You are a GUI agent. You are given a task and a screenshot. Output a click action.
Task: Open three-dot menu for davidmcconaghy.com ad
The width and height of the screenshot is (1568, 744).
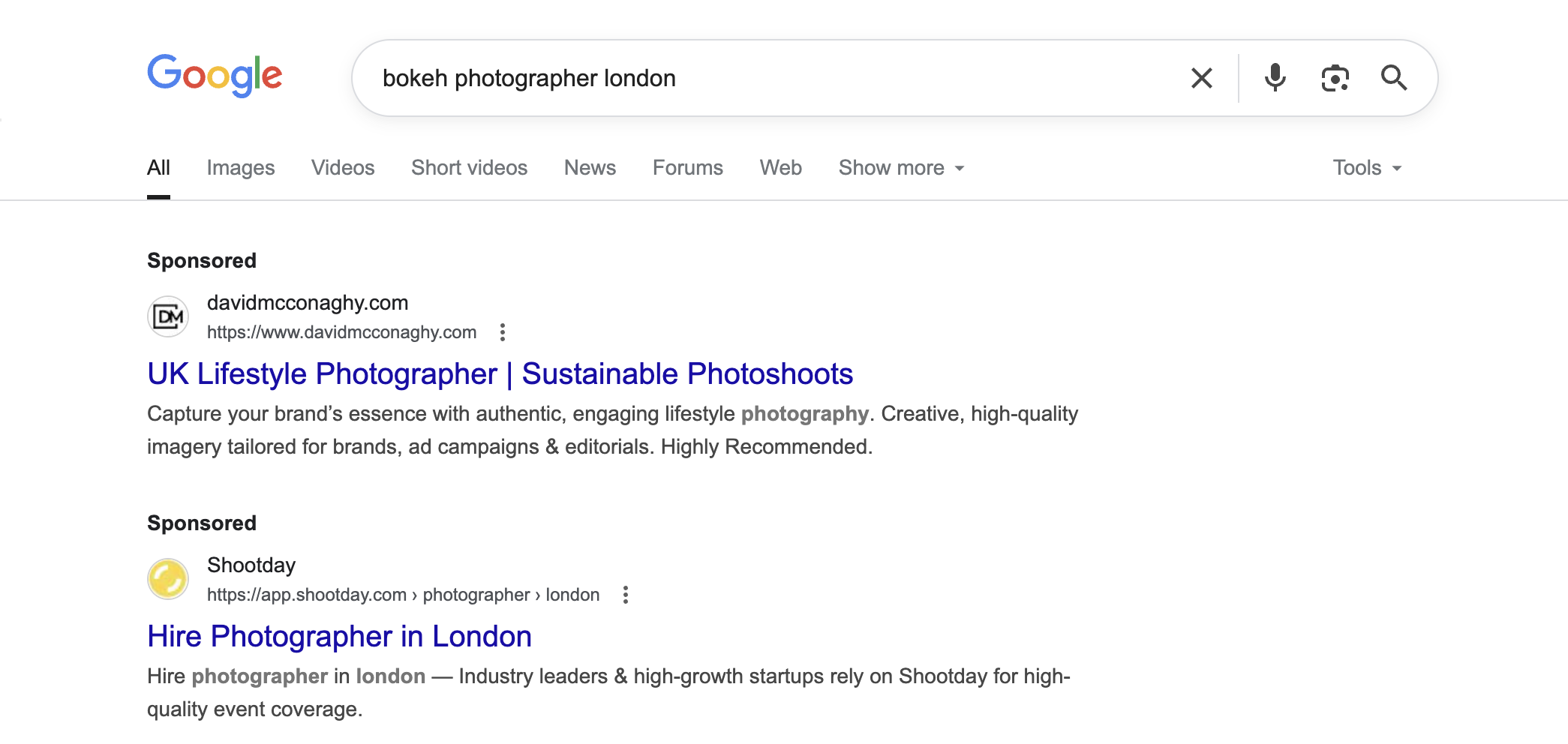coord(503,332)
